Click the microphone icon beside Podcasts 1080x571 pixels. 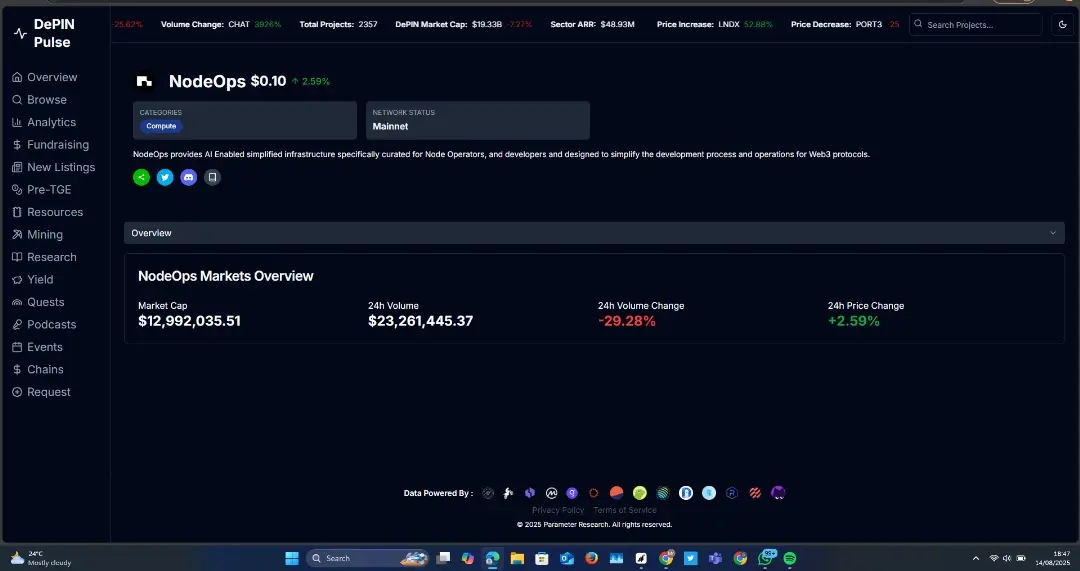(x=17, y=324)
